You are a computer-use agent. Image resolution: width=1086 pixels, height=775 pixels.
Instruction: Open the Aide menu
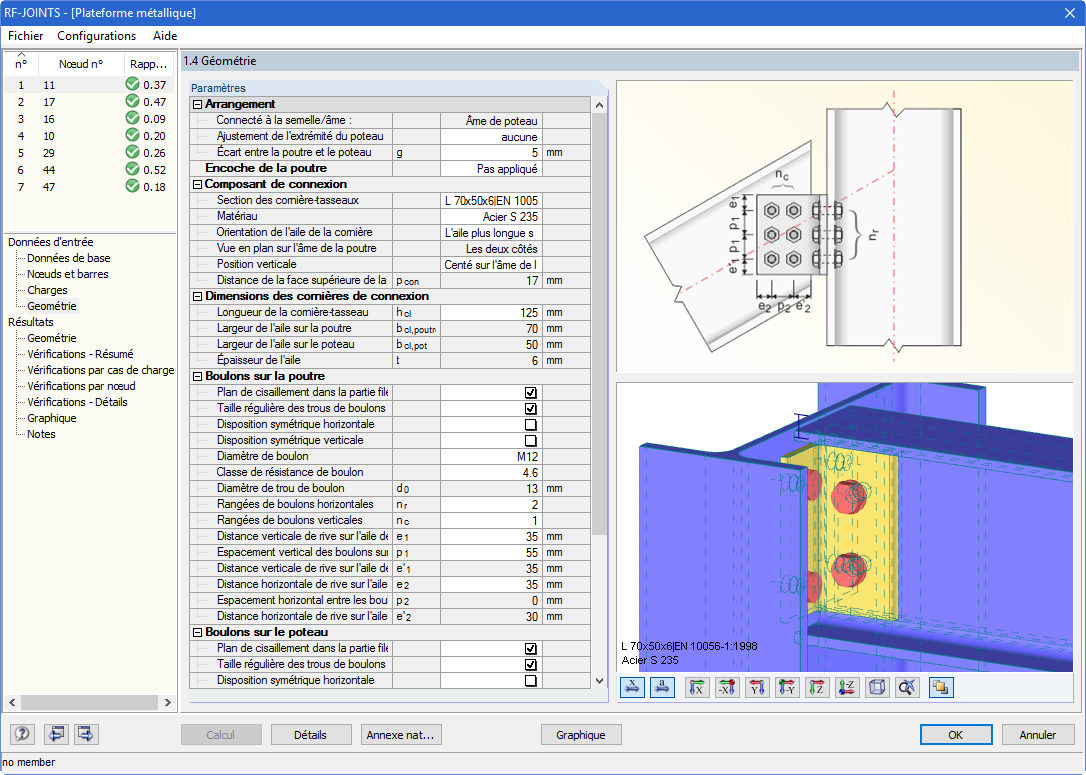165,36
